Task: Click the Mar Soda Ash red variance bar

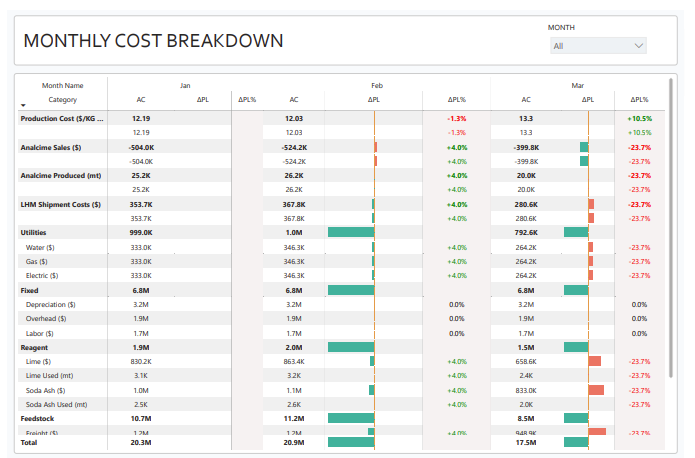Action: (596, 390)
